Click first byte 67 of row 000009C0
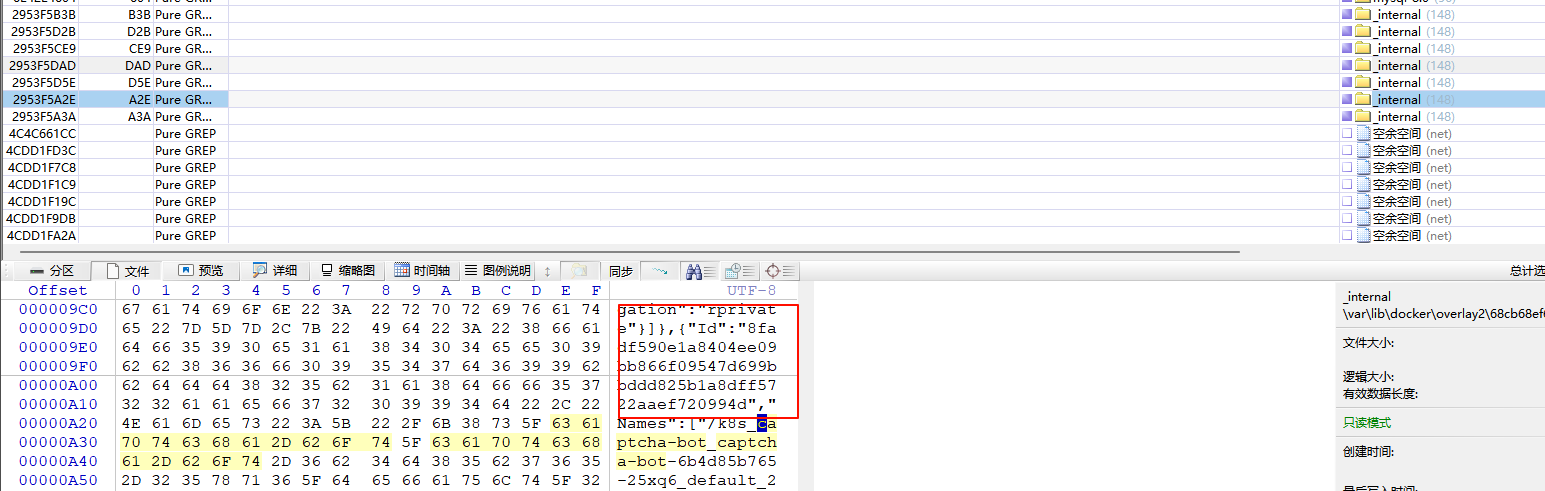Image resolution: width=1545 pixels, height=491 pixels. (x=131, y=310)
